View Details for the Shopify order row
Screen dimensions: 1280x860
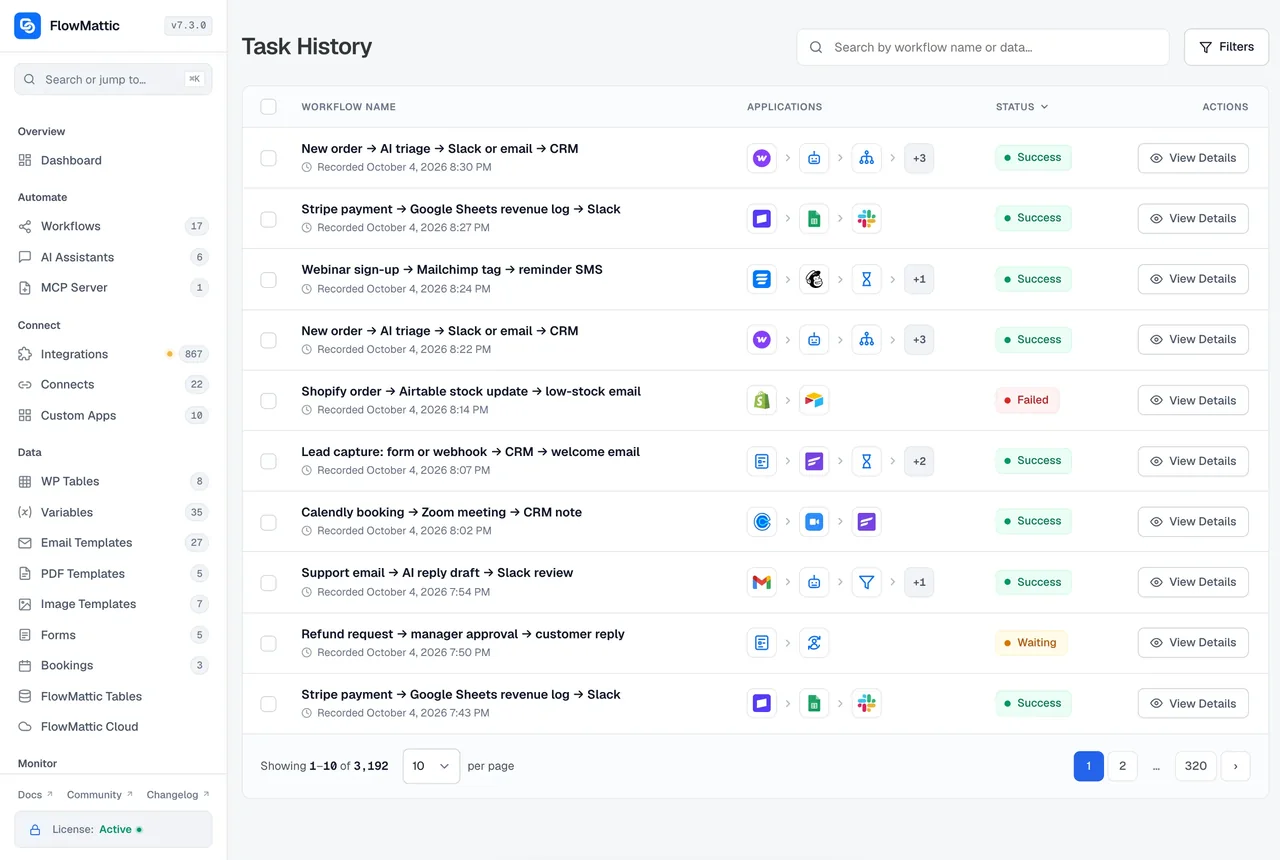[1193, 400]
